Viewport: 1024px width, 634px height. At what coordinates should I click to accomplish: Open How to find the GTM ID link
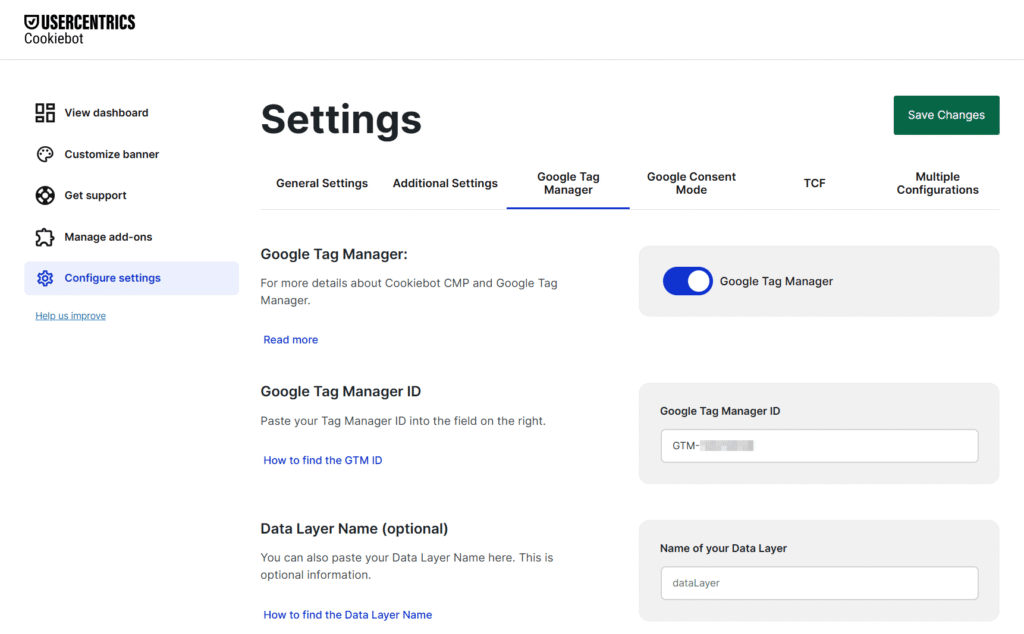323,460
